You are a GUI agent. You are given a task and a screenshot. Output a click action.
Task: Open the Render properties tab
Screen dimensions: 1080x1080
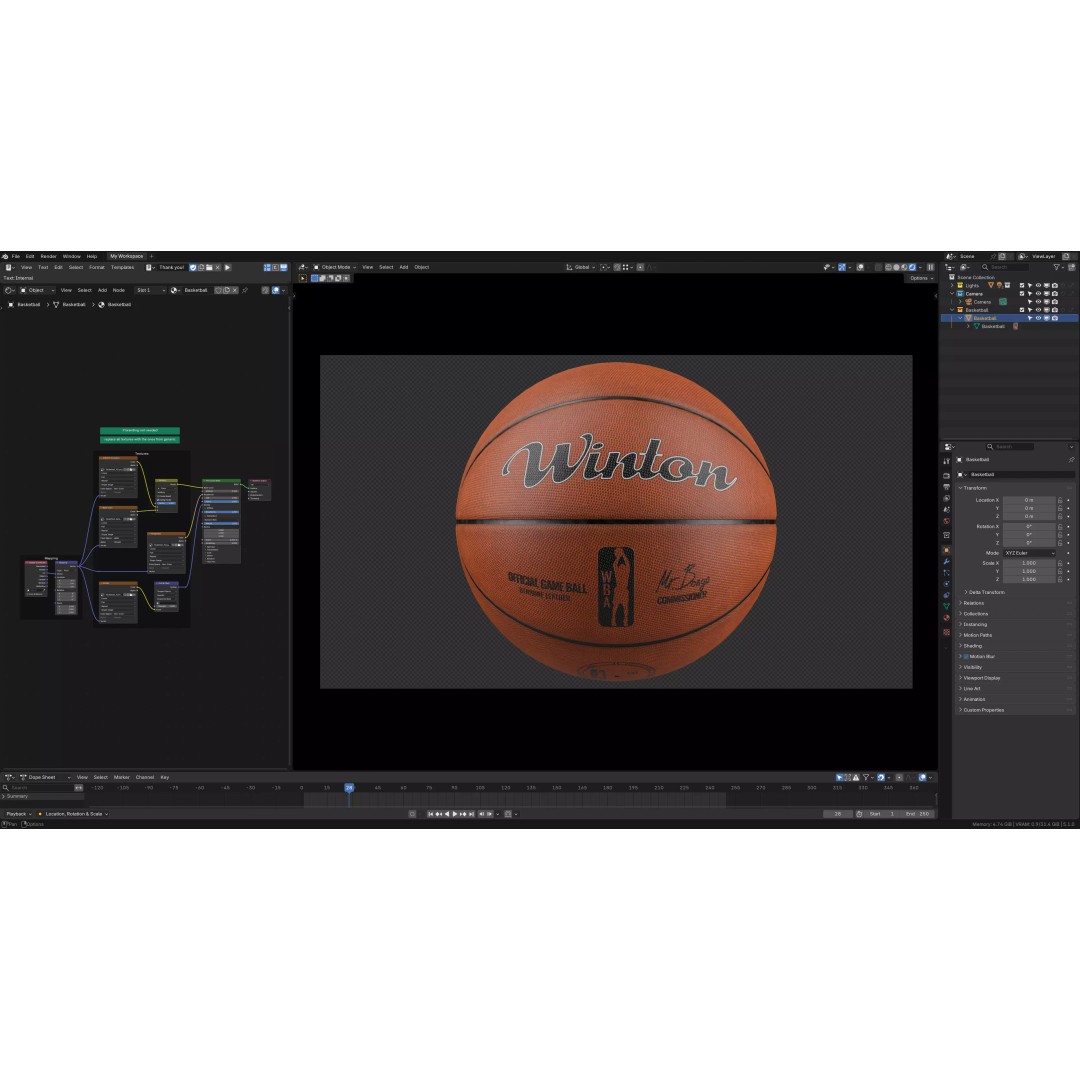coord(946,476)
